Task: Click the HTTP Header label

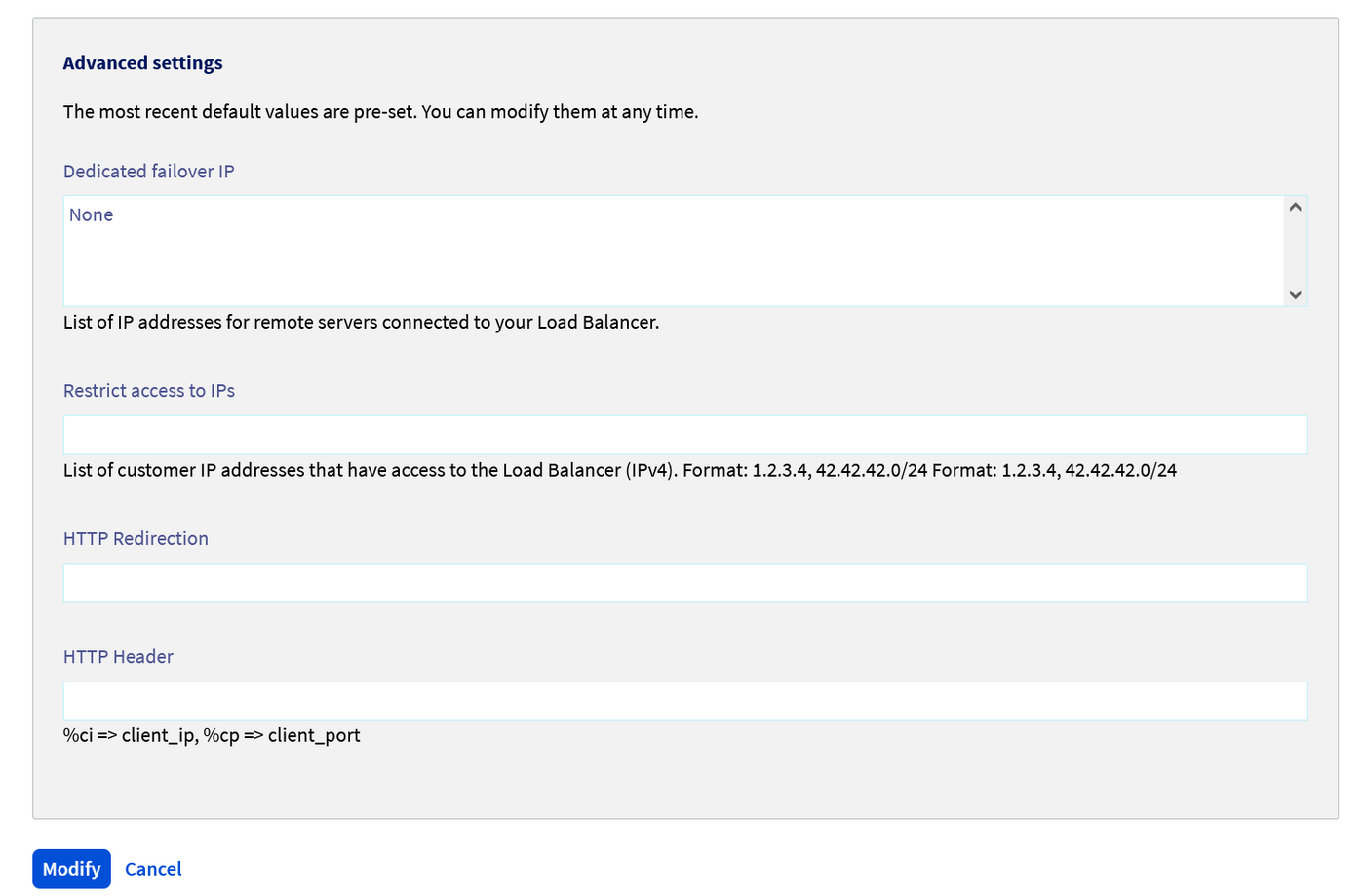Action: (x=118, y=657)
